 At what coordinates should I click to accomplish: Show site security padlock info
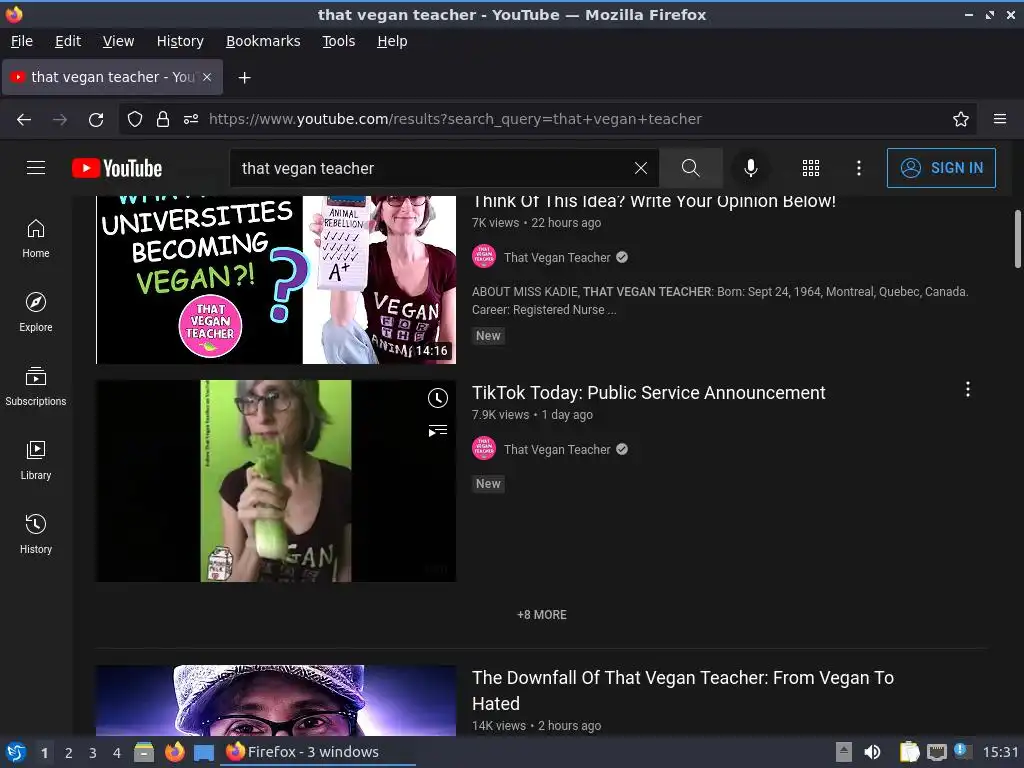163,119
